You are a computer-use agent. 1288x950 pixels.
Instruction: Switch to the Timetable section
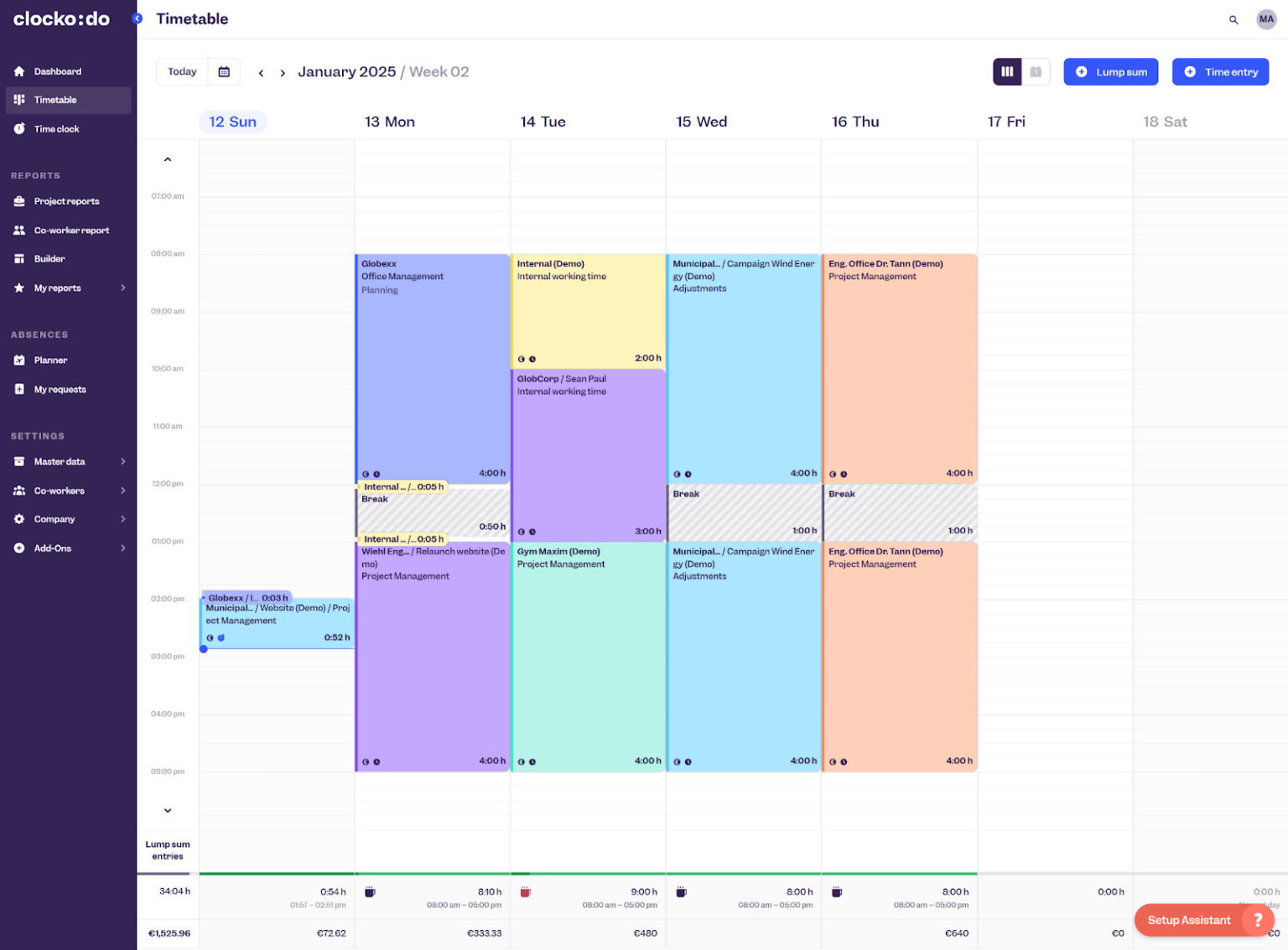pyautogui.click(x=54, y=100)
